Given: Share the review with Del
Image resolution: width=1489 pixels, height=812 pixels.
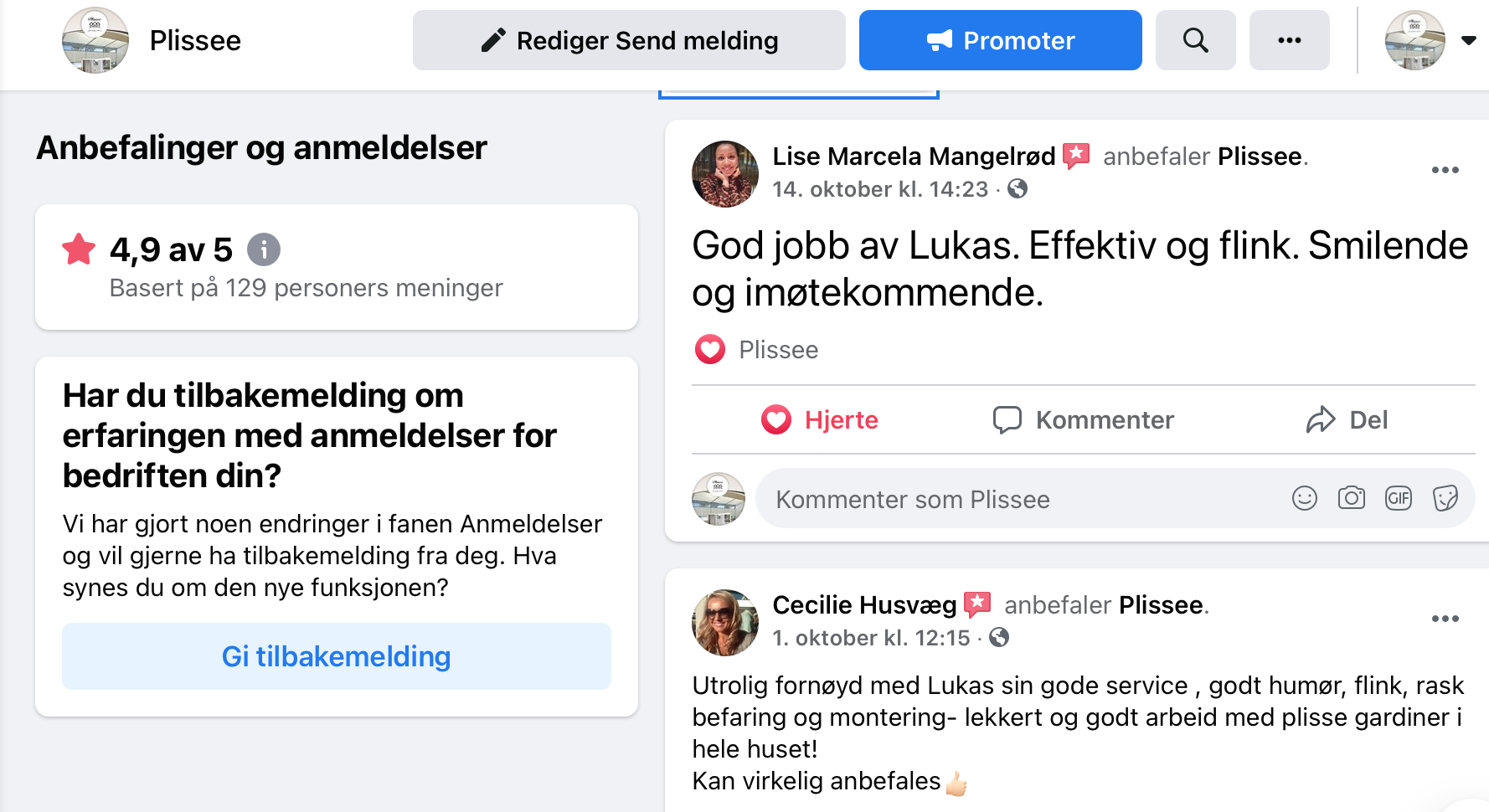Looking at the screenshot, I should point(1347,419).
